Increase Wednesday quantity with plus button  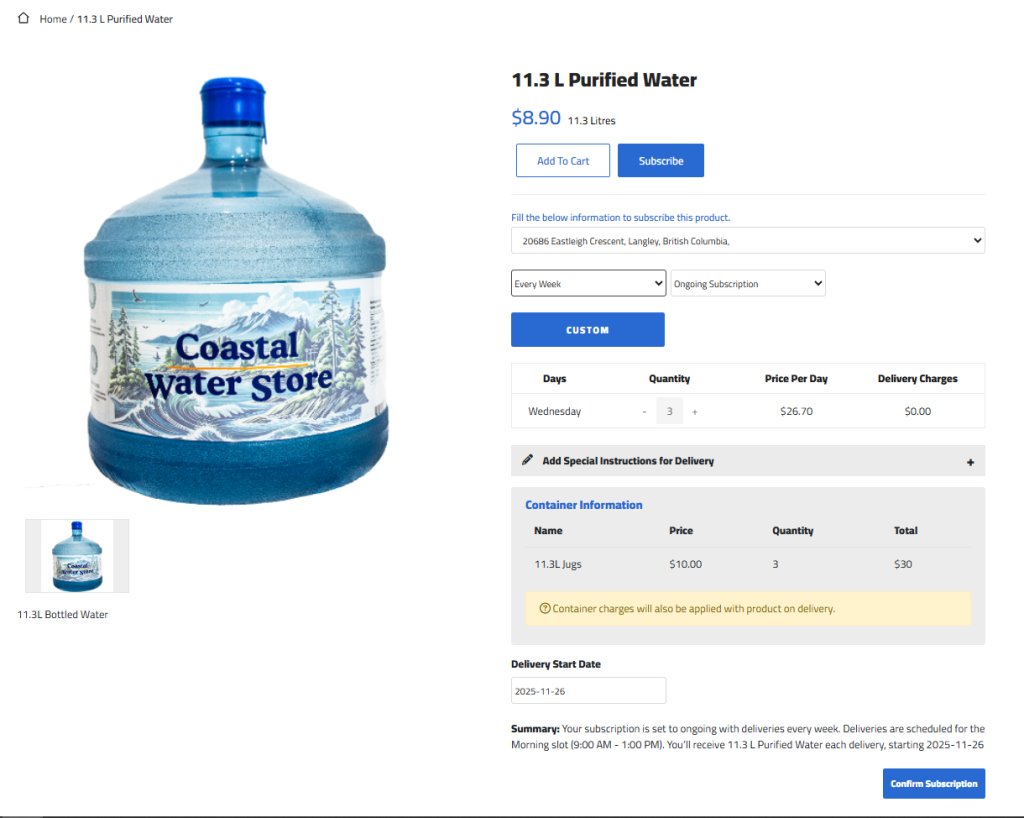pyautogui.click(x=695, y=411)
